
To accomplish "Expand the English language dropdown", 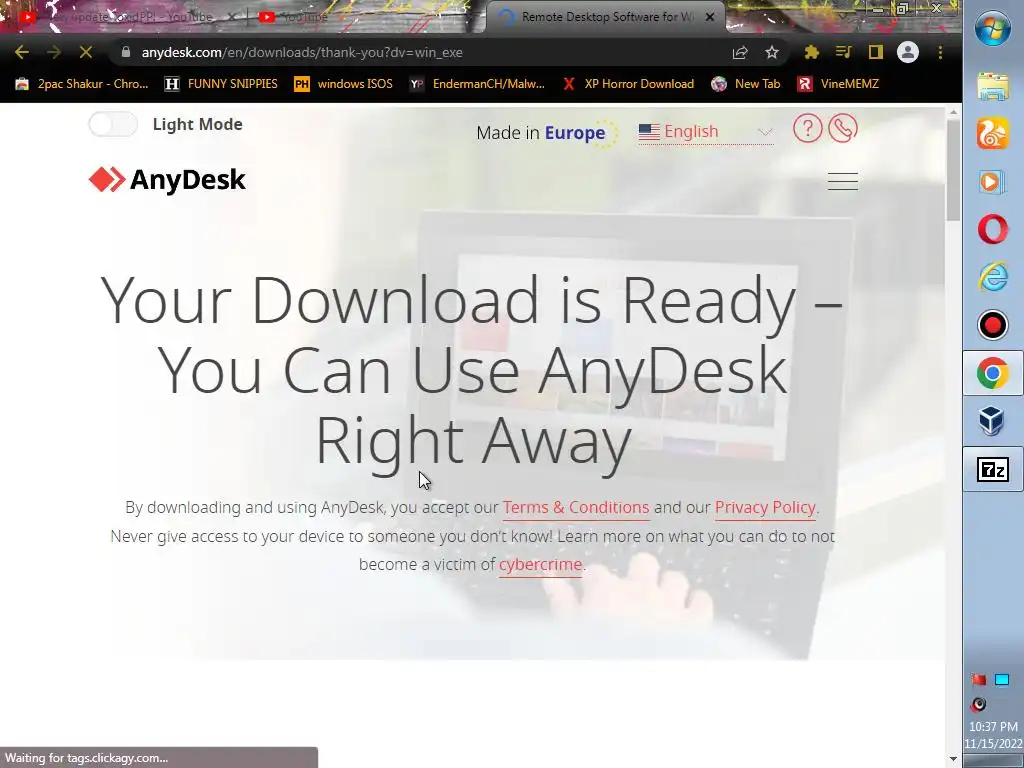I will pyautogui.click(x=706, y=133).
